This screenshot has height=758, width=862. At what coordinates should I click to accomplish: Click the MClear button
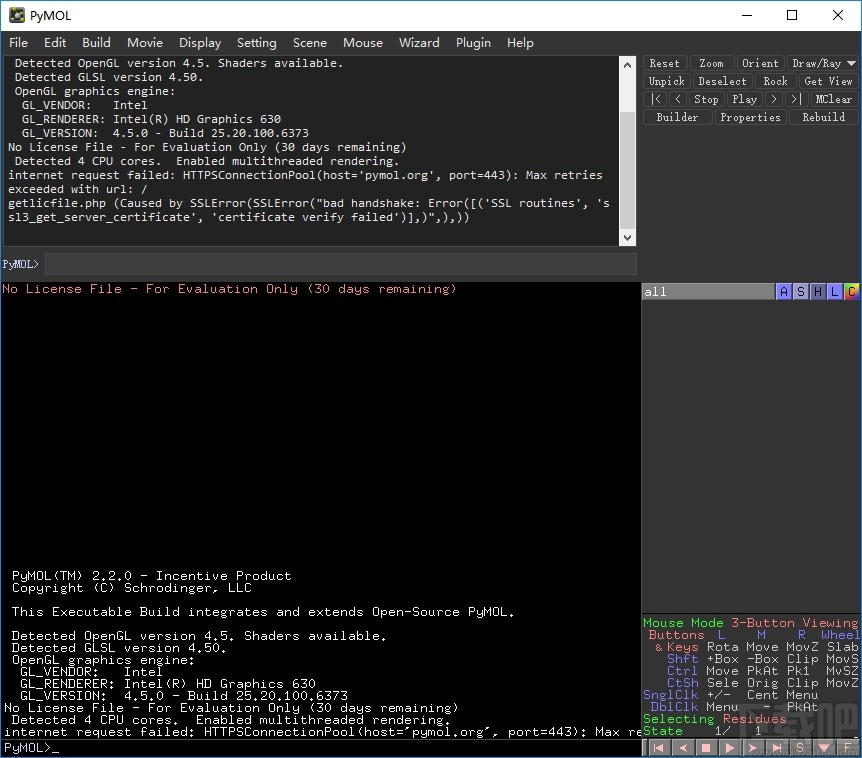(833, 99)
